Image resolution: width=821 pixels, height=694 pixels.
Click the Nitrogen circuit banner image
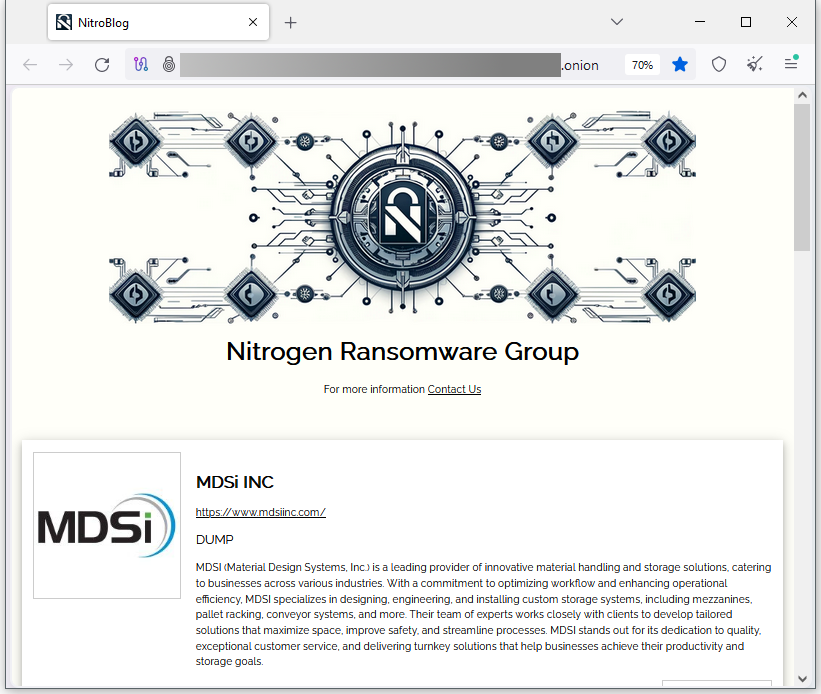click(402, 217)
